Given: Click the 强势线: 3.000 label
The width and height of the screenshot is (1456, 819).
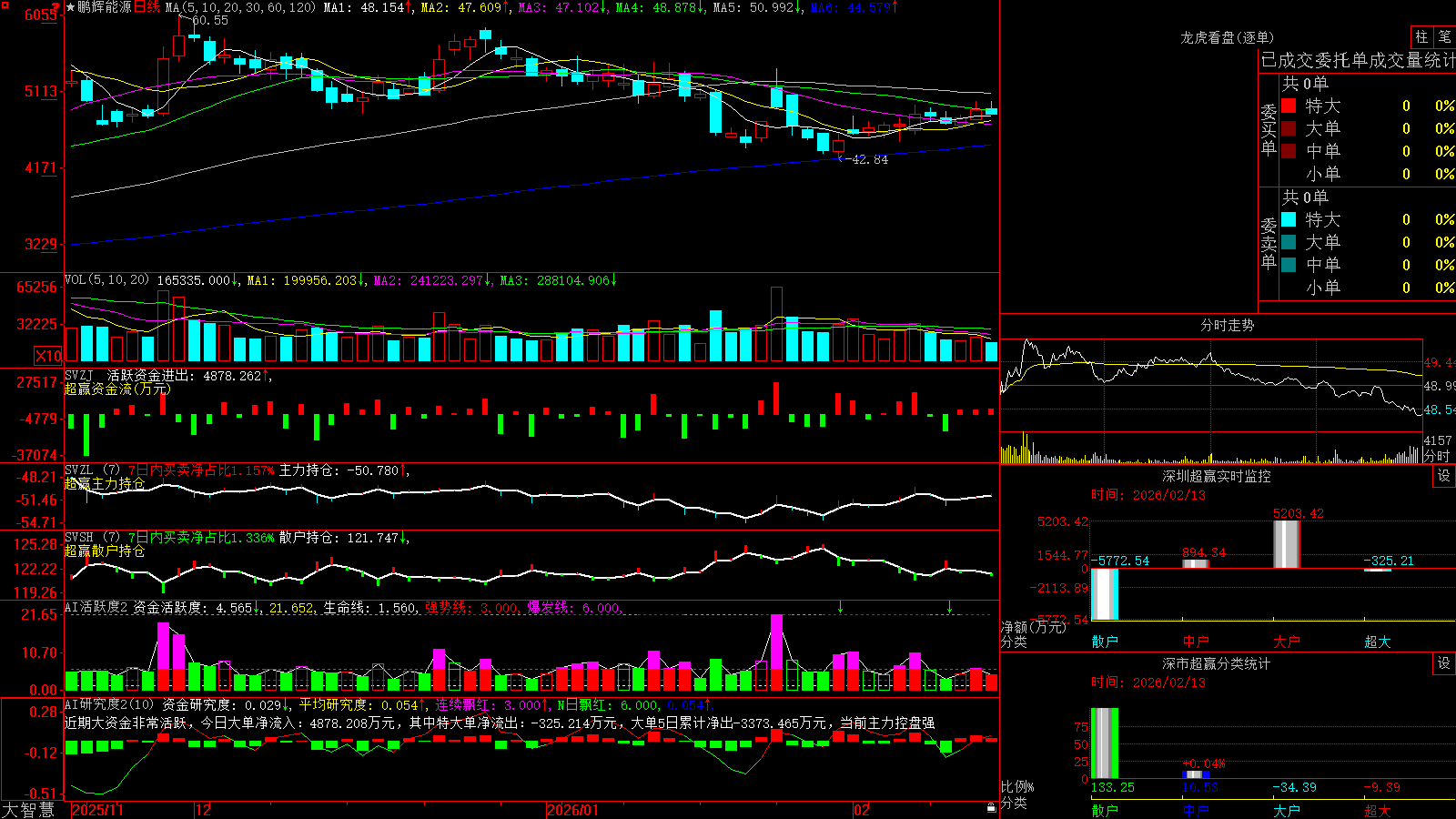Looking at the screenshot, I should point(471,607).
